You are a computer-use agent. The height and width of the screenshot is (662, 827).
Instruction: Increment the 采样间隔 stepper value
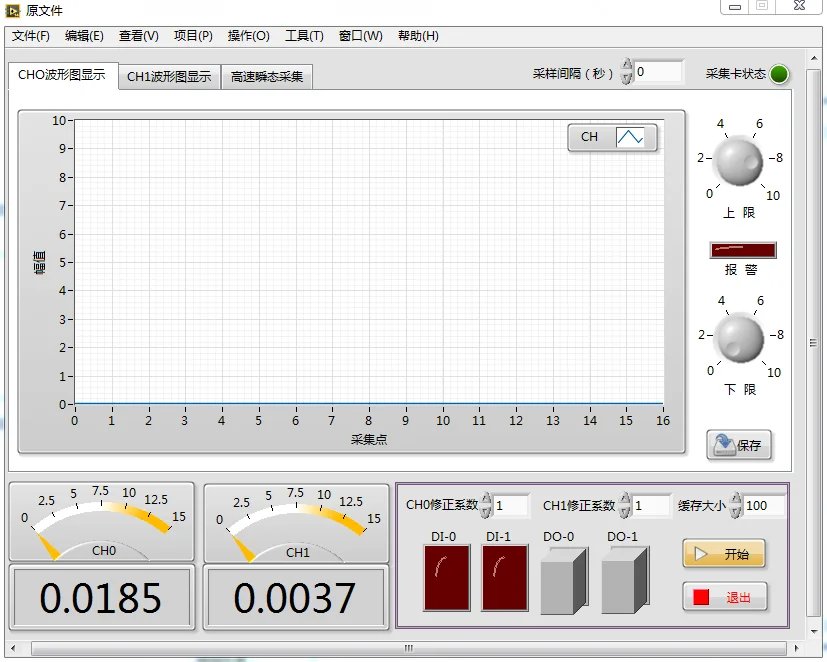[x=626, y=65]
